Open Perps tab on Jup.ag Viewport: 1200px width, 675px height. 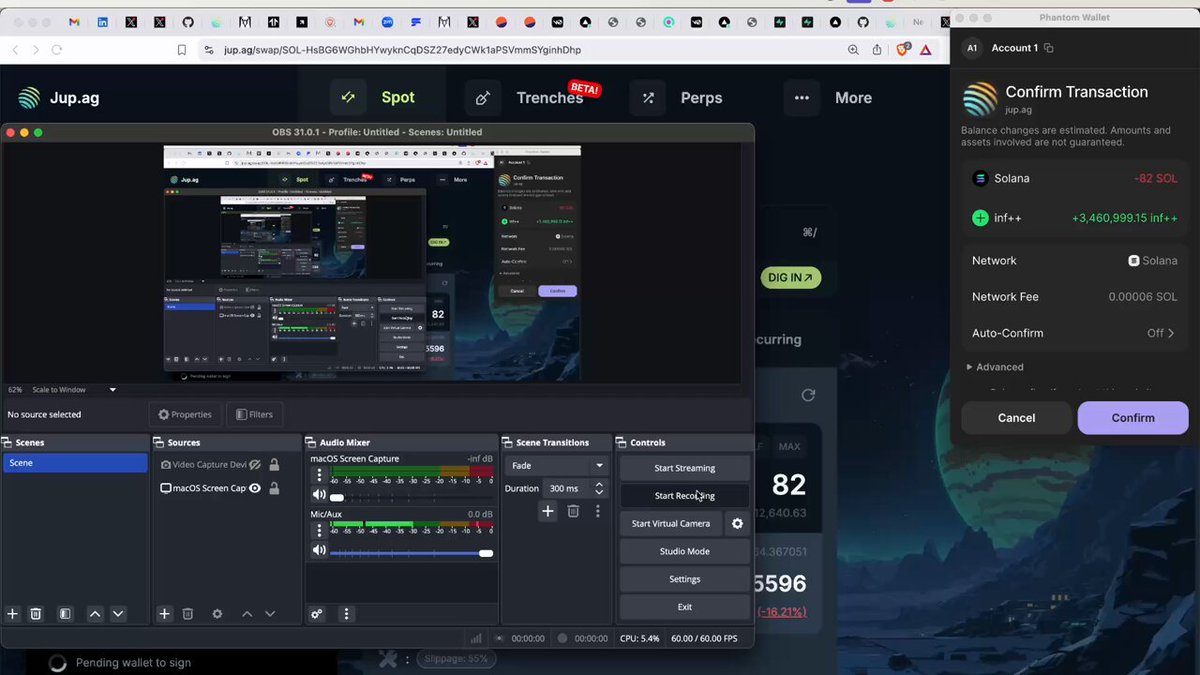678,98
